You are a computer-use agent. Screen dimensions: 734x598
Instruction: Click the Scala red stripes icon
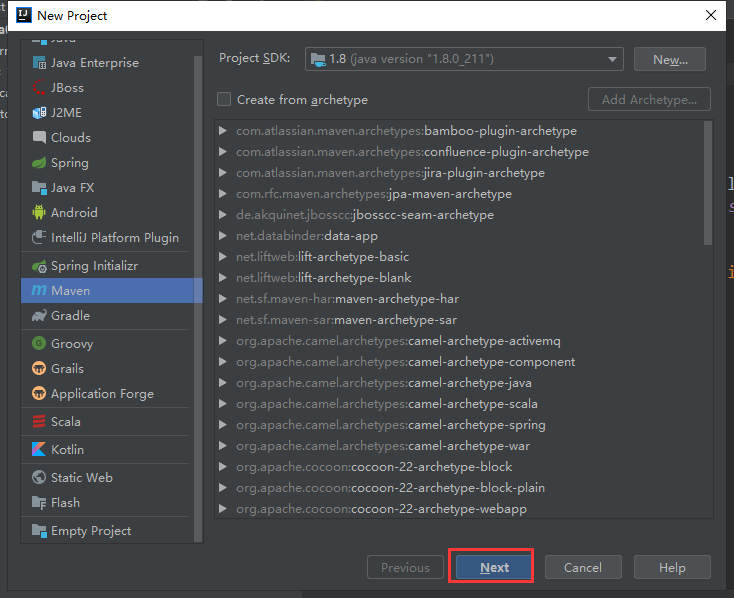tap(39, 421)
